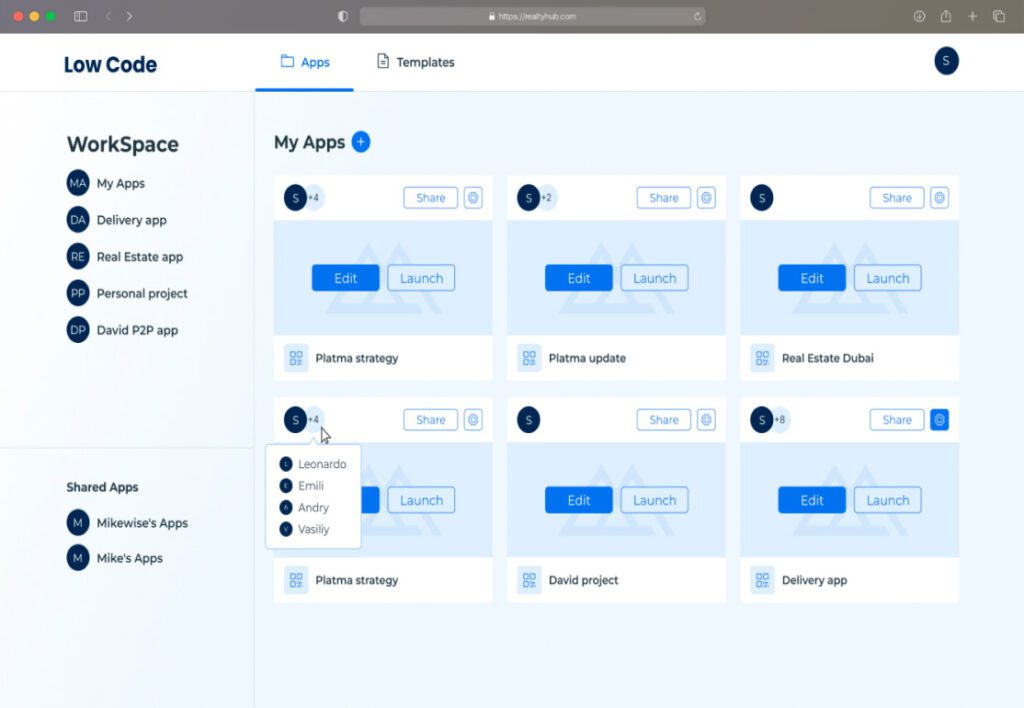Switch to the Templates tab

tap(415, 62)
